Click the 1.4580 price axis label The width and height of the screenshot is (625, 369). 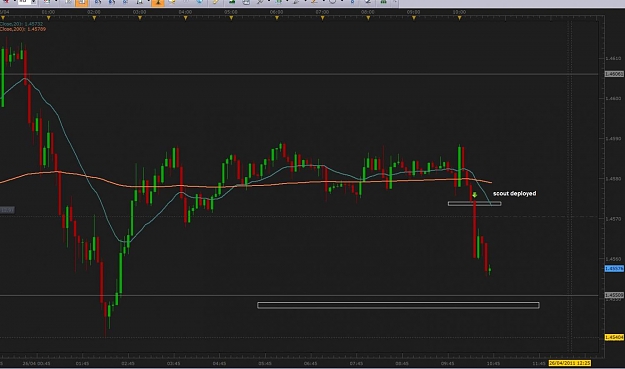[x=613, y=179]
